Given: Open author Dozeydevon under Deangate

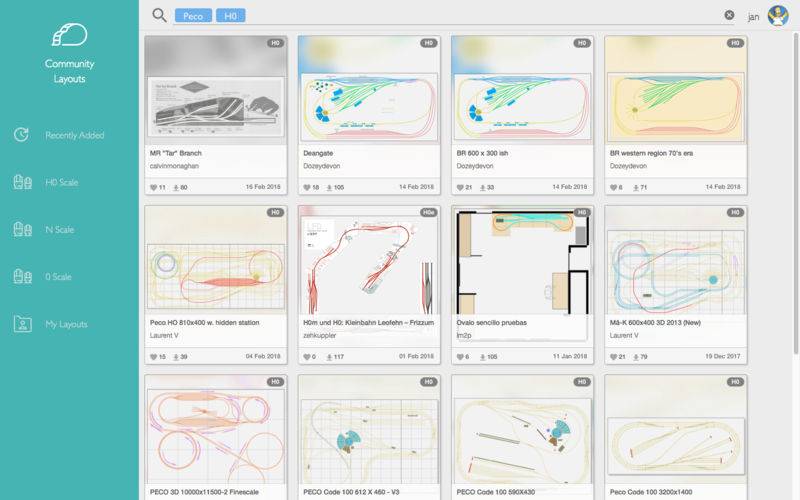Looking at the screenshot, I should [x=321, y=166].
